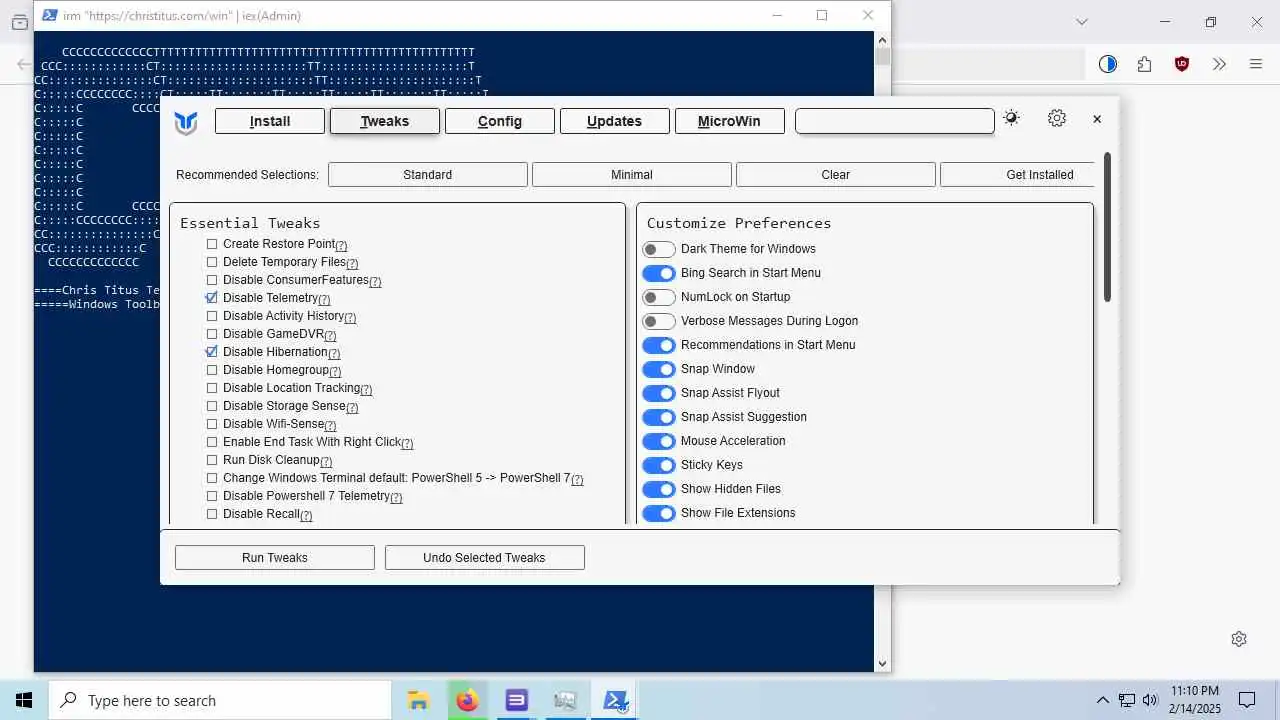Go to the Updates tab
The width and height of the screenshot is (1280, 720).
point(614,121)
